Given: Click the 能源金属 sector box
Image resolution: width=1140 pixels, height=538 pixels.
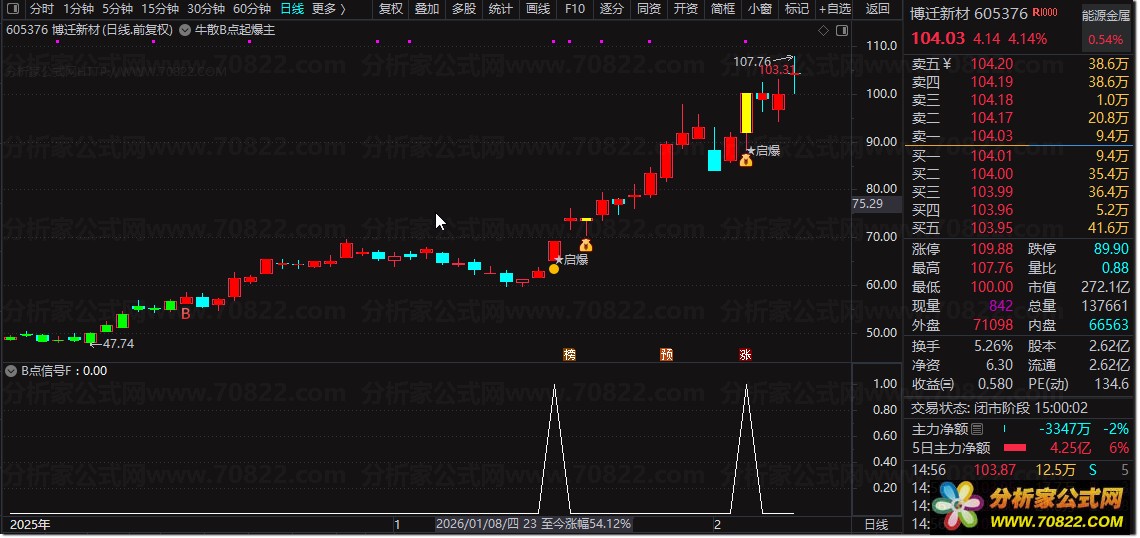Looking at the screenshot, I should tap(1106, 26).
